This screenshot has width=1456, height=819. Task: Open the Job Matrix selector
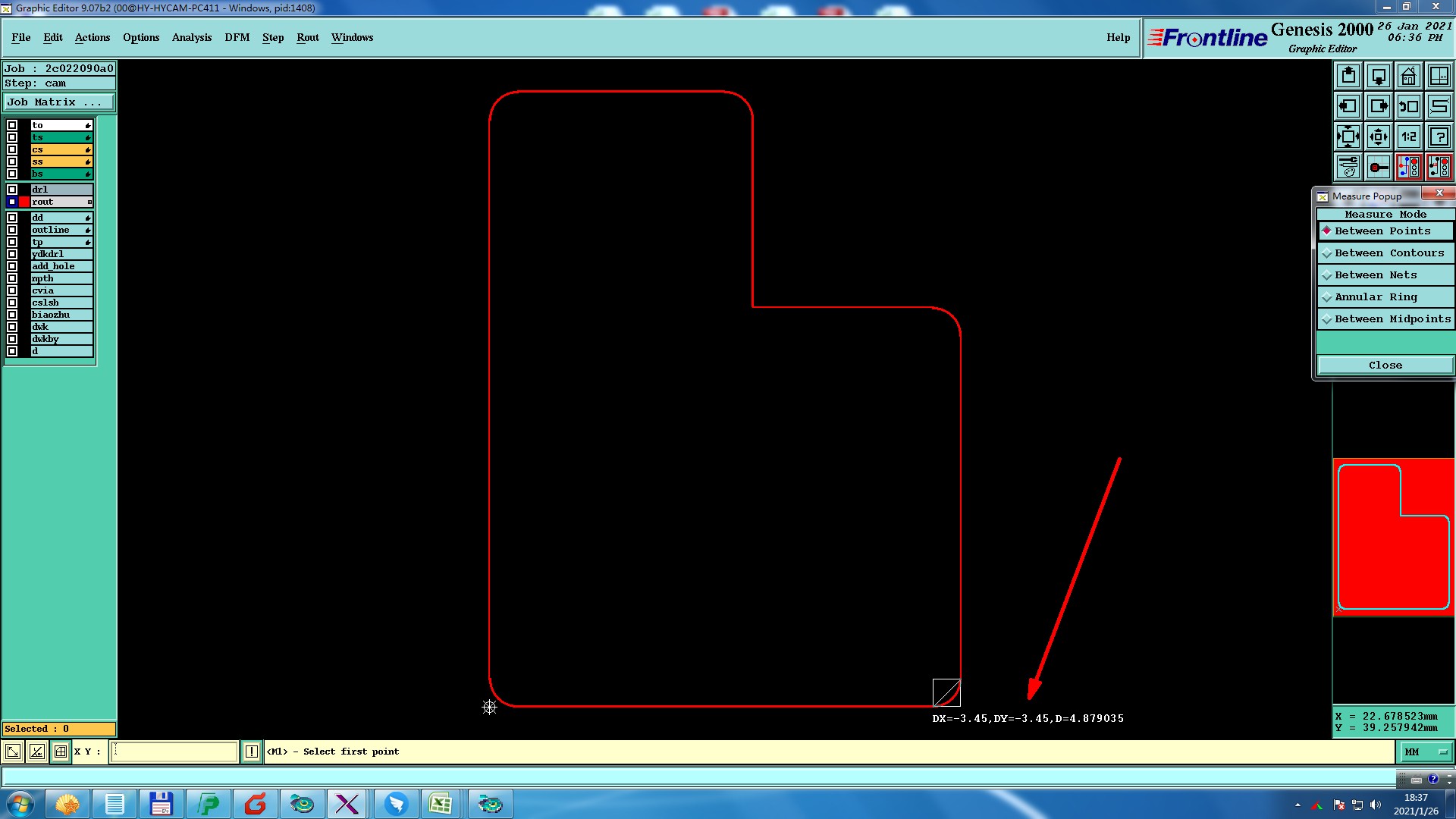click(59, 102)
